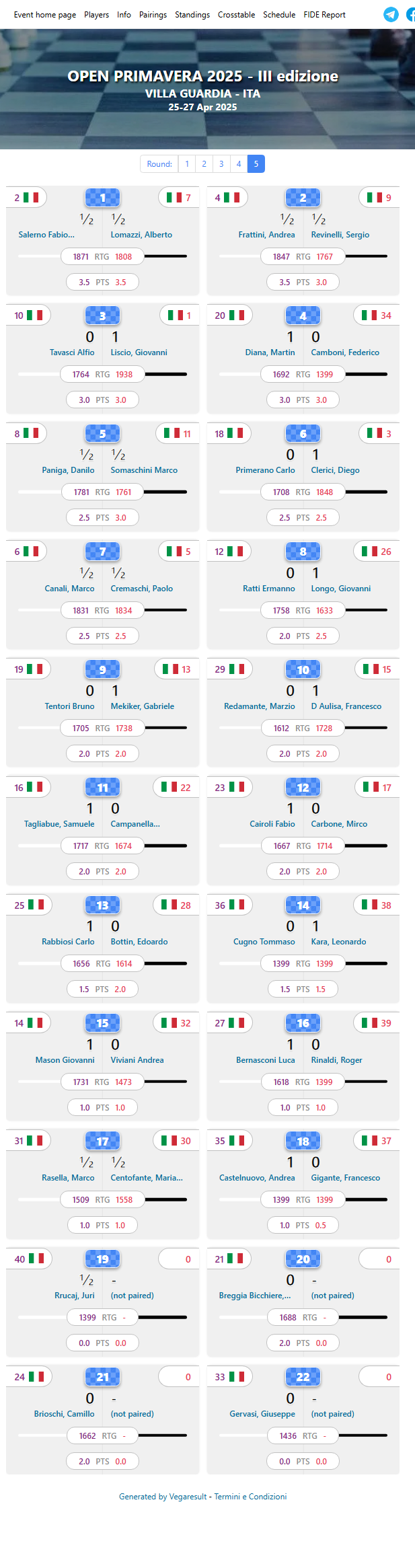Click the Italian flag beside Kara, Leonardo
The height and width of the screenshot is (1568, 415).
pyautogui.click(x=372, y=905)
